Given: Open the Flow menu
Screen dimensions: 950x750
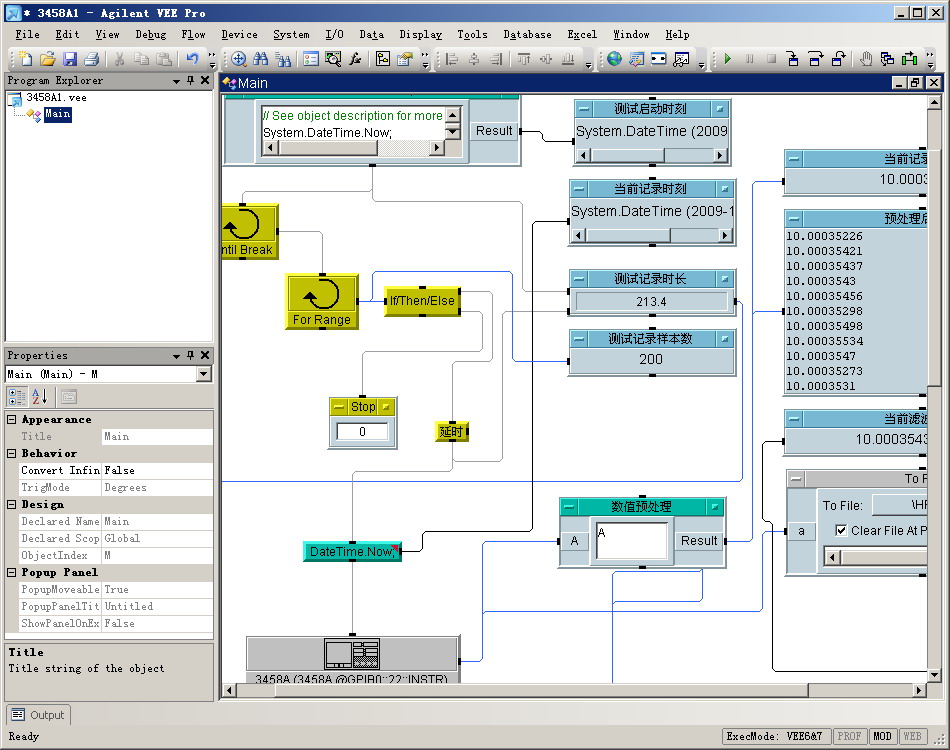Looking at the screenshot, I should (193, 35).
